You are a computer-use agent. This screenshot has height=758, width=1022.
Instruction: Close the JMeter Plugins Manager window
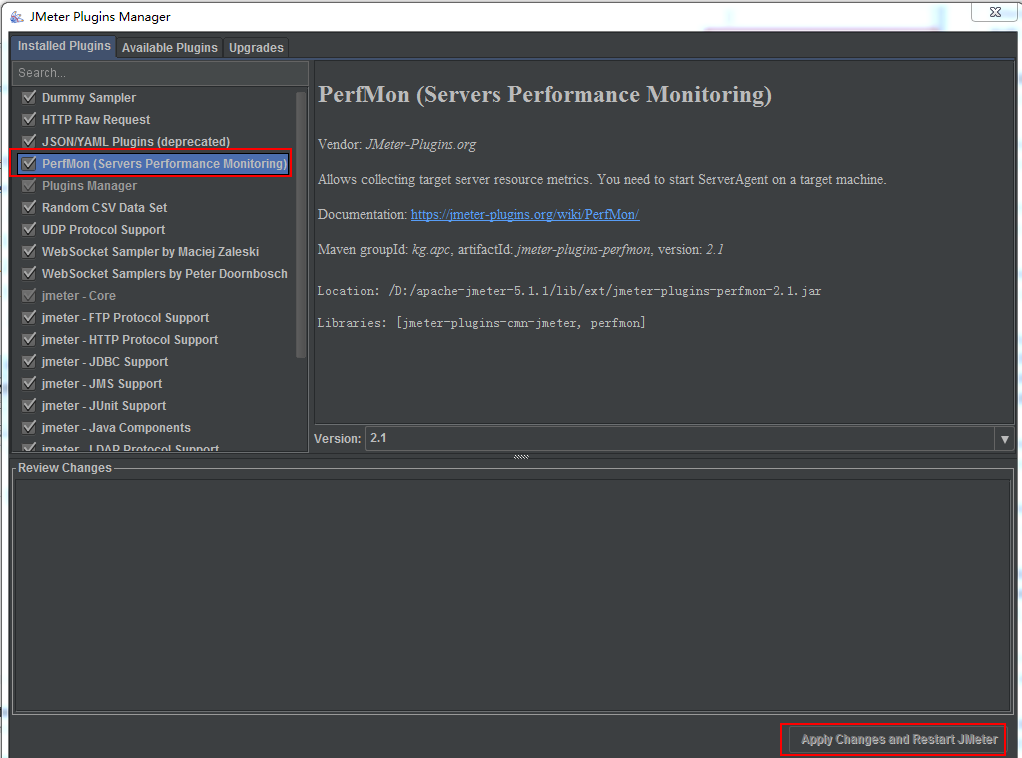(995, 12)
